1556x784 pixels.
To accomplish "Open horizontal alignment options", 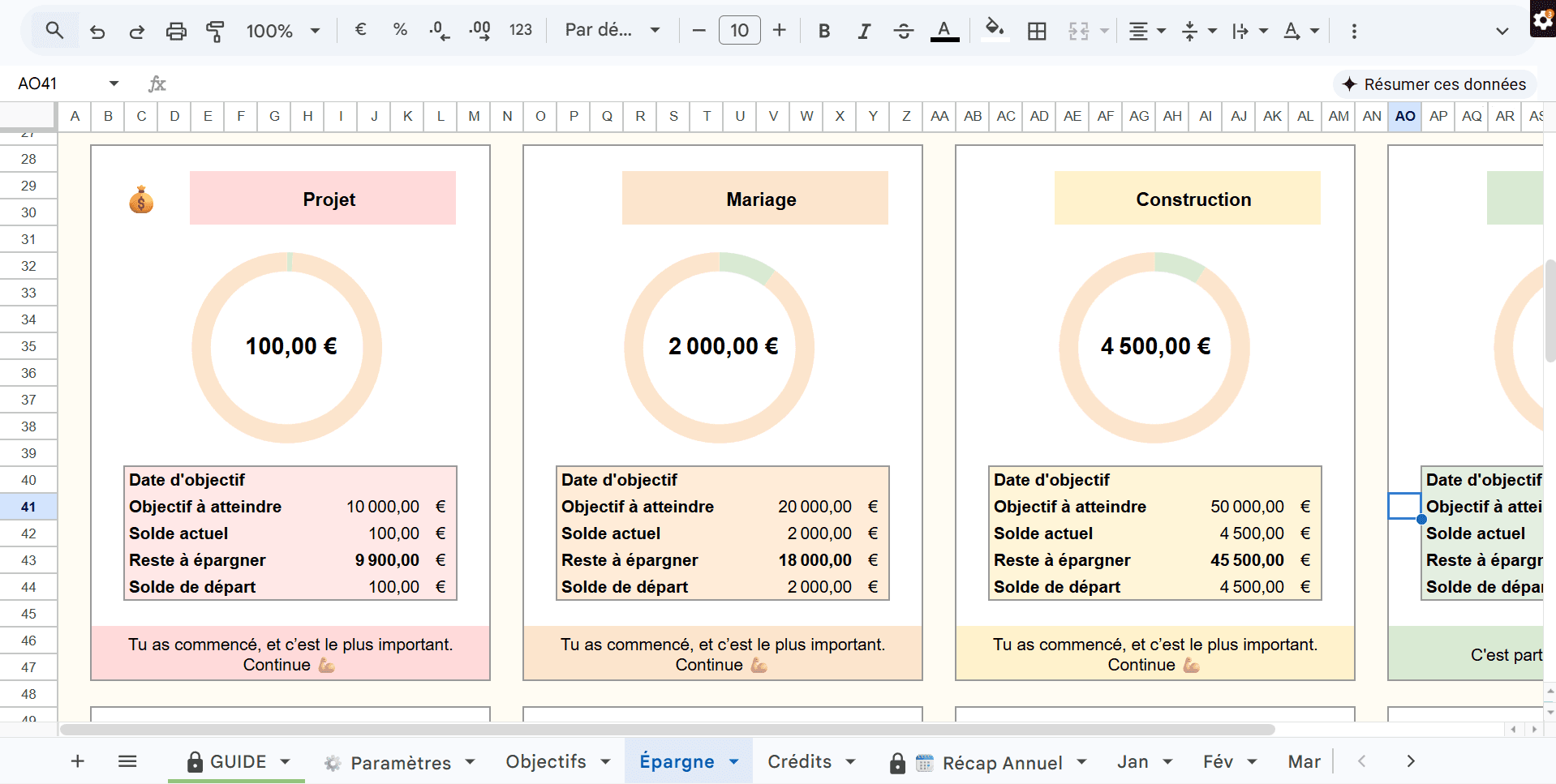I will (1147, 31).
